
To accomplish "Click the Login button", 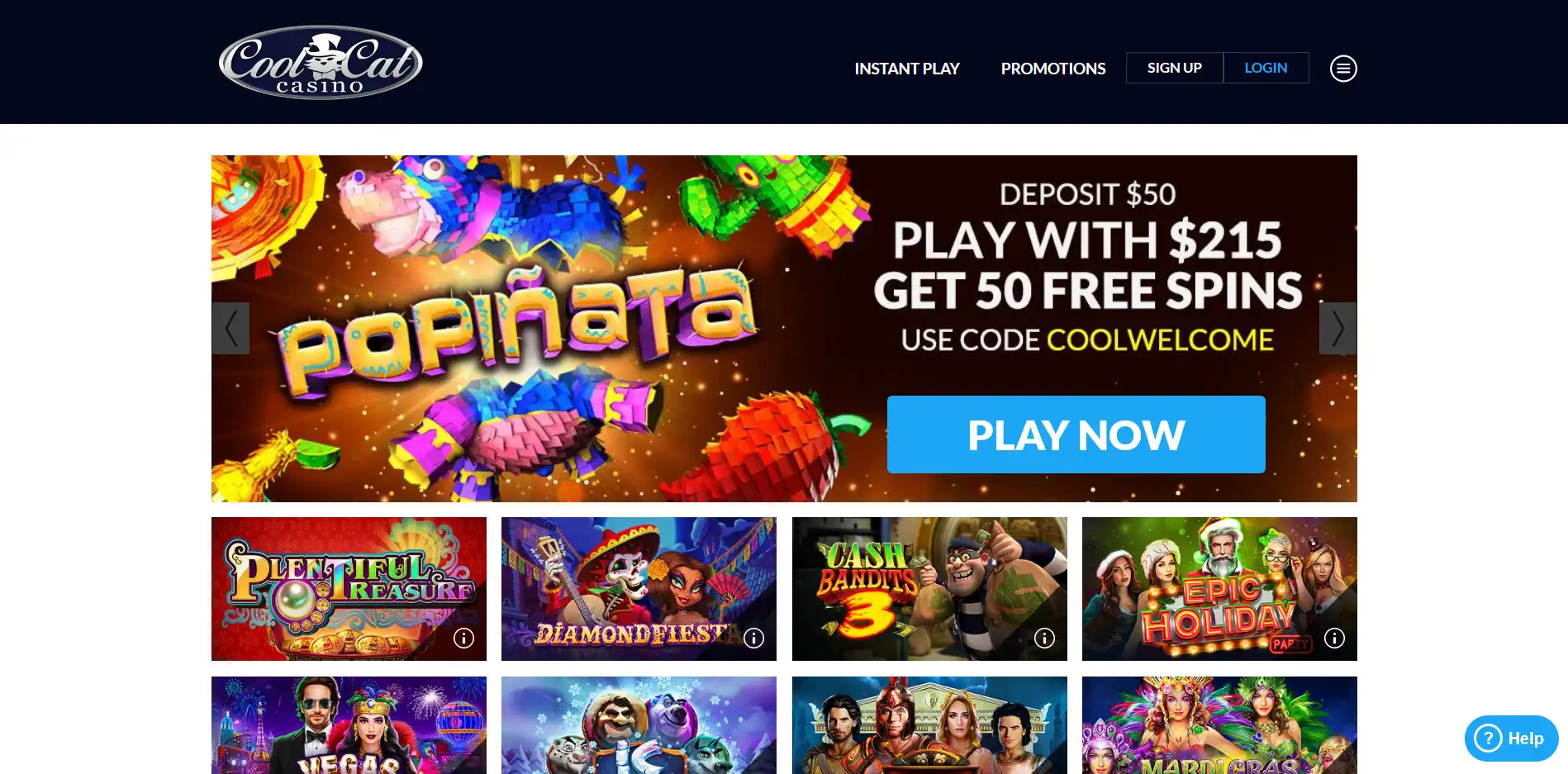I will [1266, 68].
